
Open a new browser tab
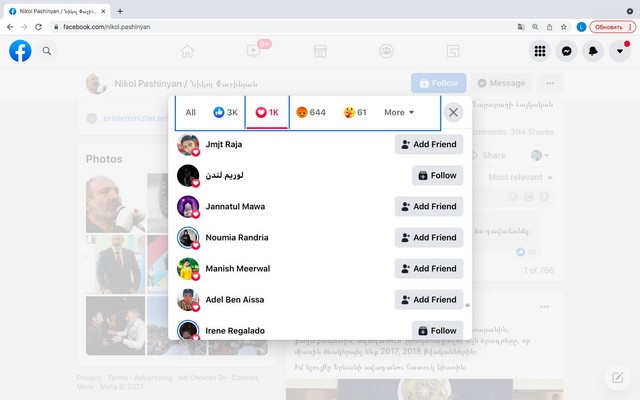(x=120, y=11)
